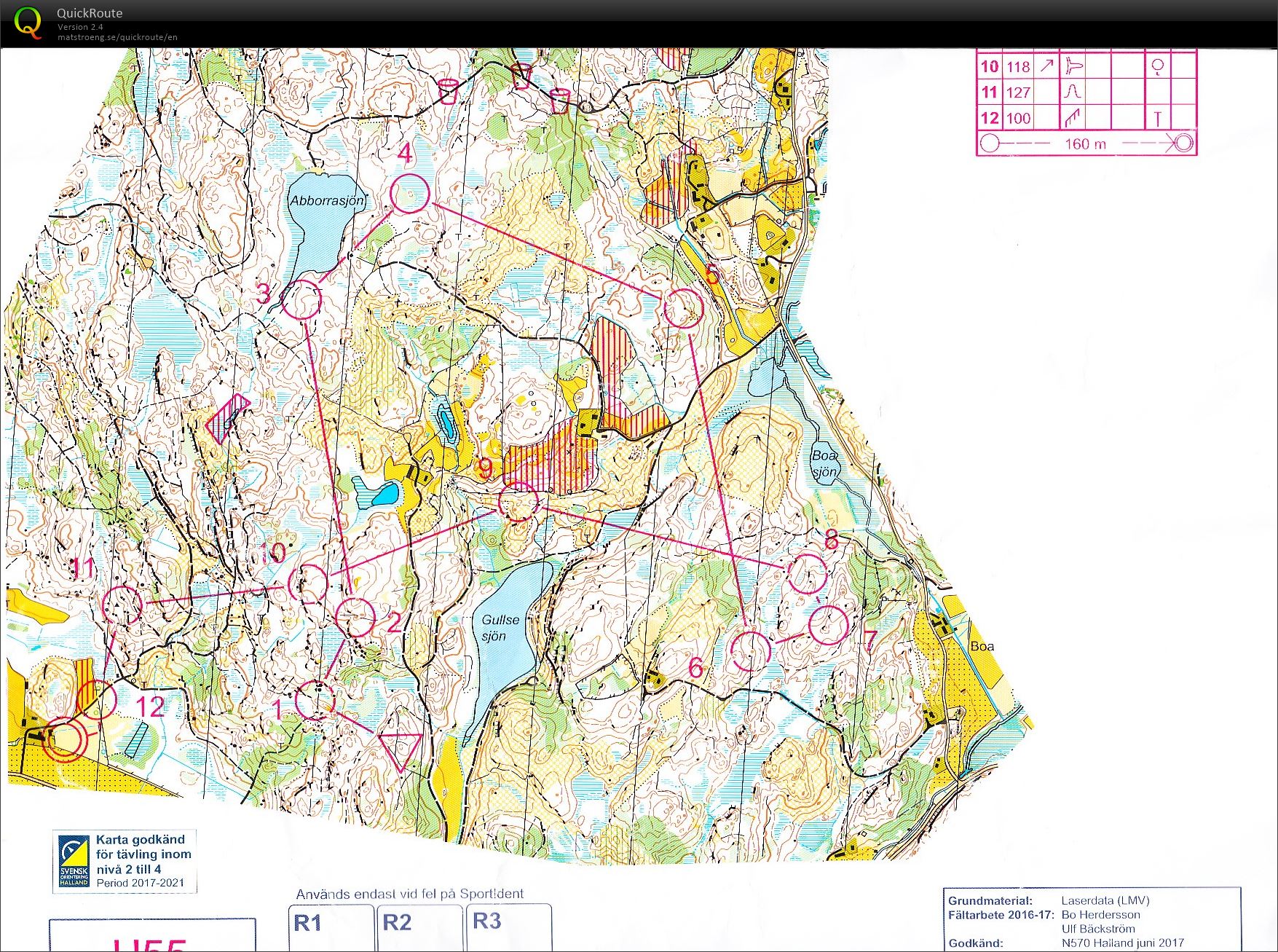
Task: Click control code 127 in description row 11
Action: coord(1018,93)
